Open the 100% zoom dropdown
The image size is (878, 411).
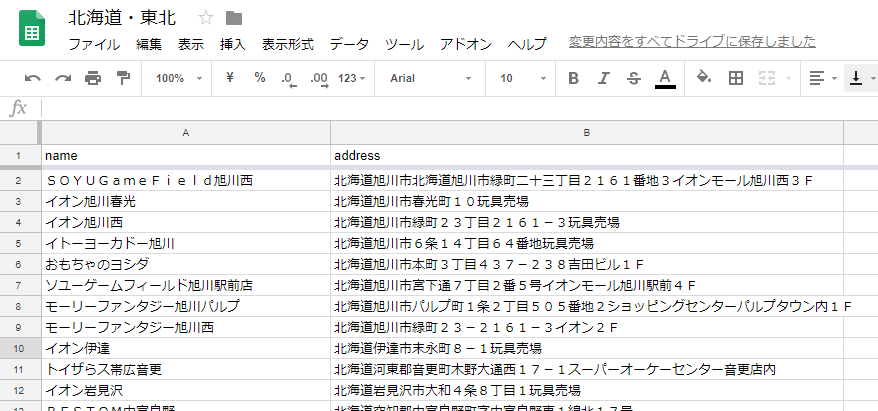tap(179, 78)
